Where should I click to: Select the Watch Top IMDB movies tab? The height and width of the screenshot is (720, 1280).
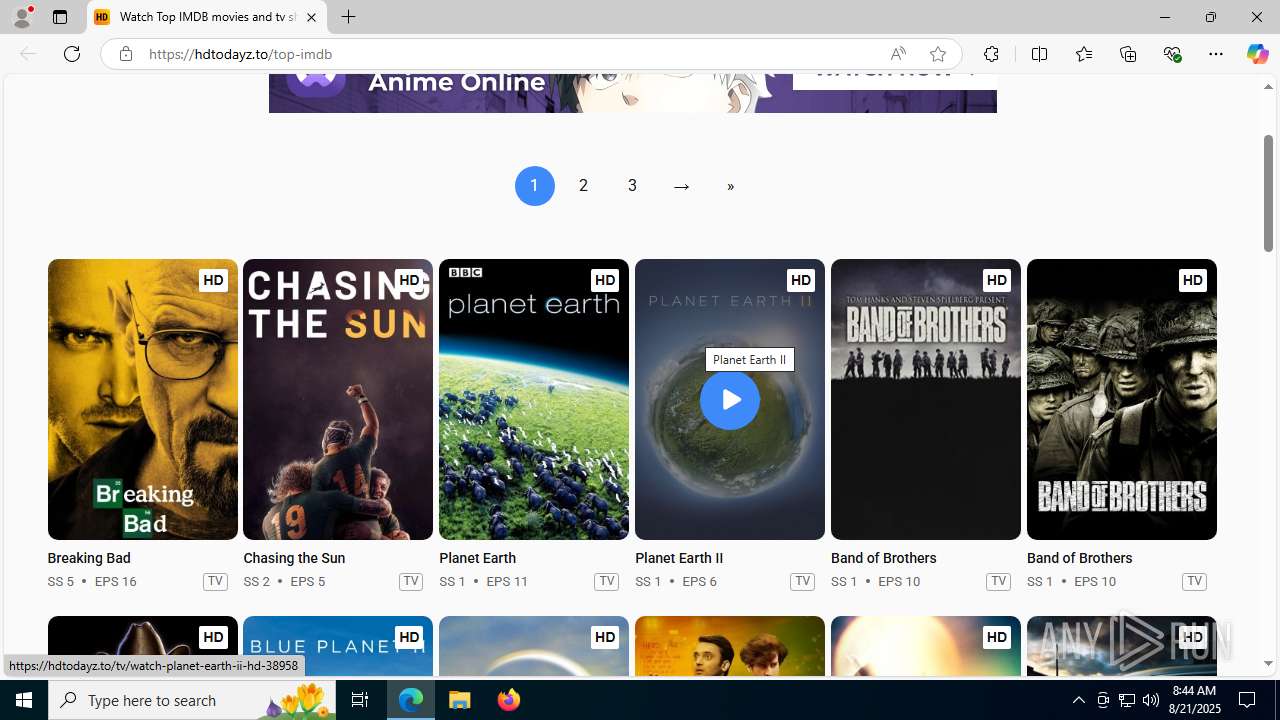207,17
